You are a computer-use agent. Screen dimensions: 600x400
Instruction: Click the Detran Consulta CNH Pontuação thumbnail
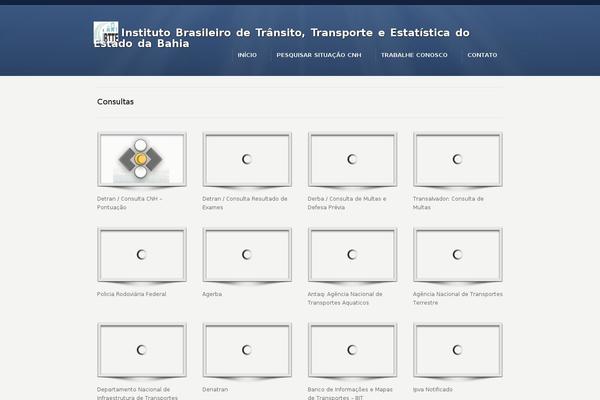pos(142,159)
